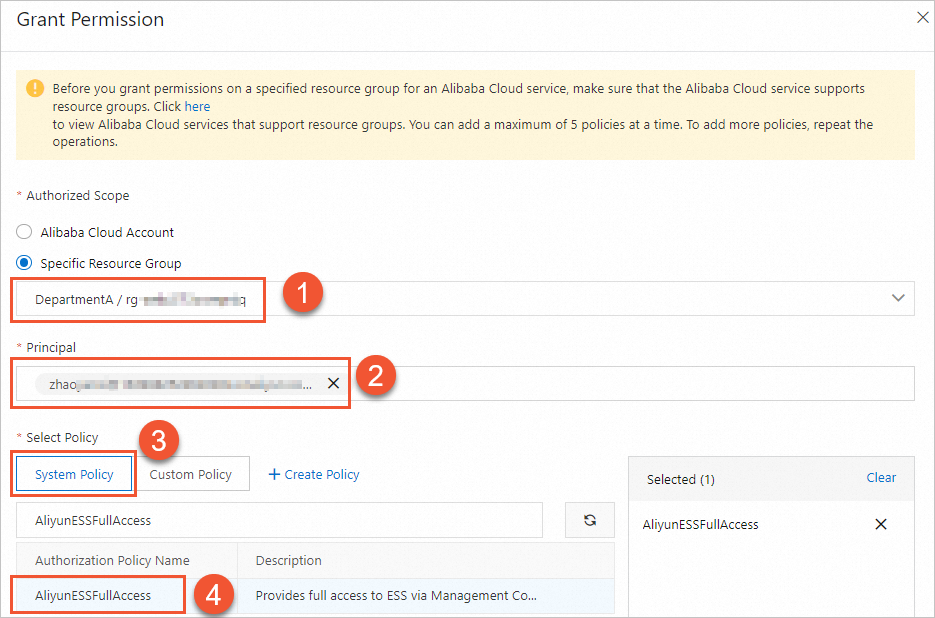Image resolution: width=935 pixels, height=618 pixels.
Task: Refresh the policy list
Action: coord(590,520)
